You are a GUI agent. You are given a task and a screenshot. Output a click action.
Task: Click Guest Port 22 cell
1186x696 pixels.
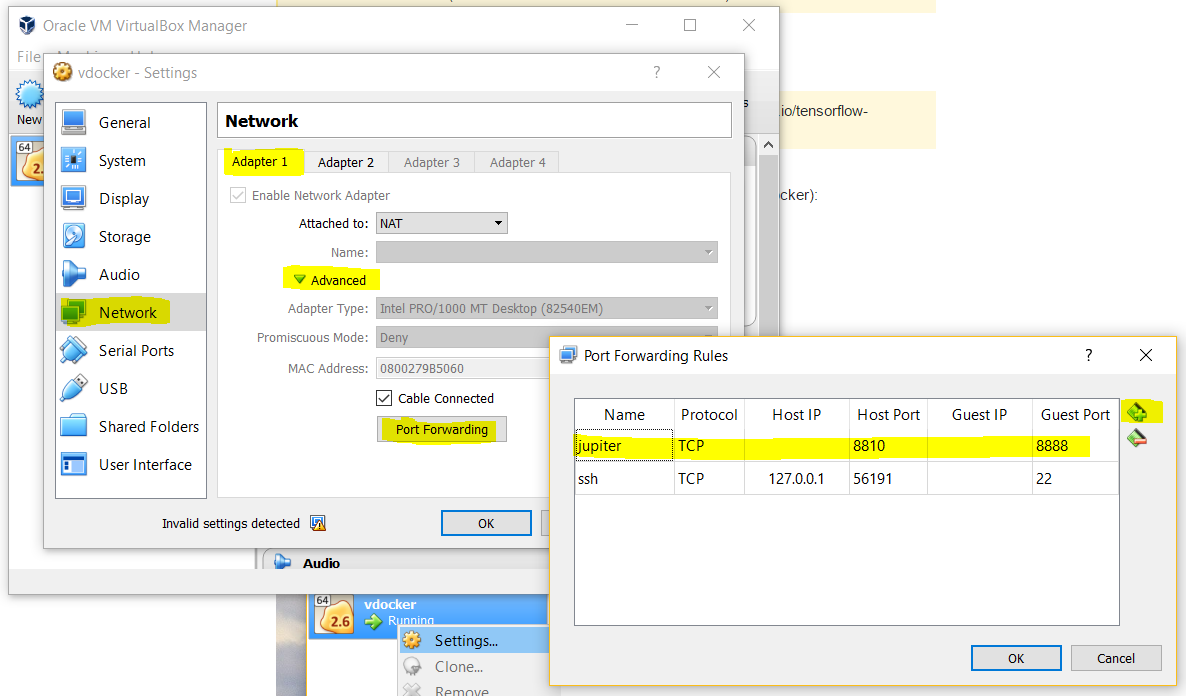(1075, 478)
